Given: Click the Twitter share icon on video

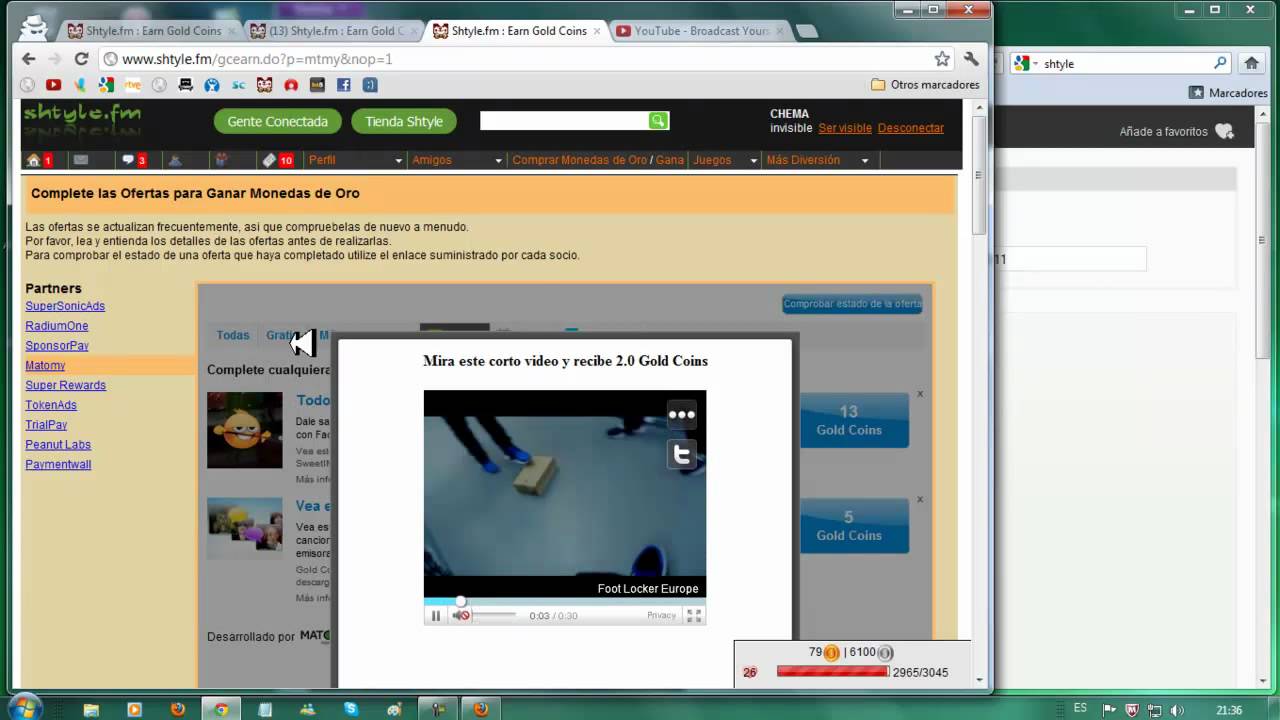Looking at the screenshot, I should pos(681,455).
